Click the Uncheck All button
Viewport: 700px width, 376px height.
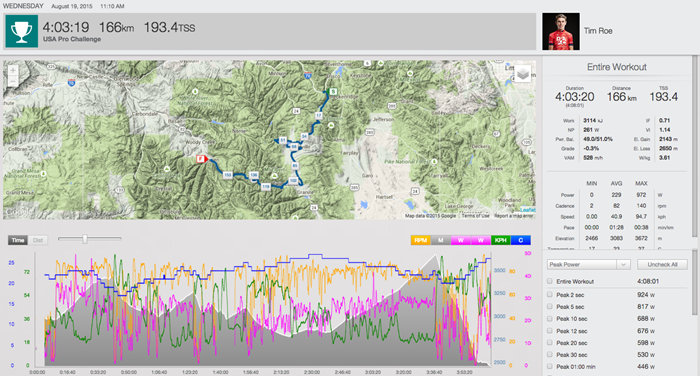pyautogui.click(x=662, y=264)
